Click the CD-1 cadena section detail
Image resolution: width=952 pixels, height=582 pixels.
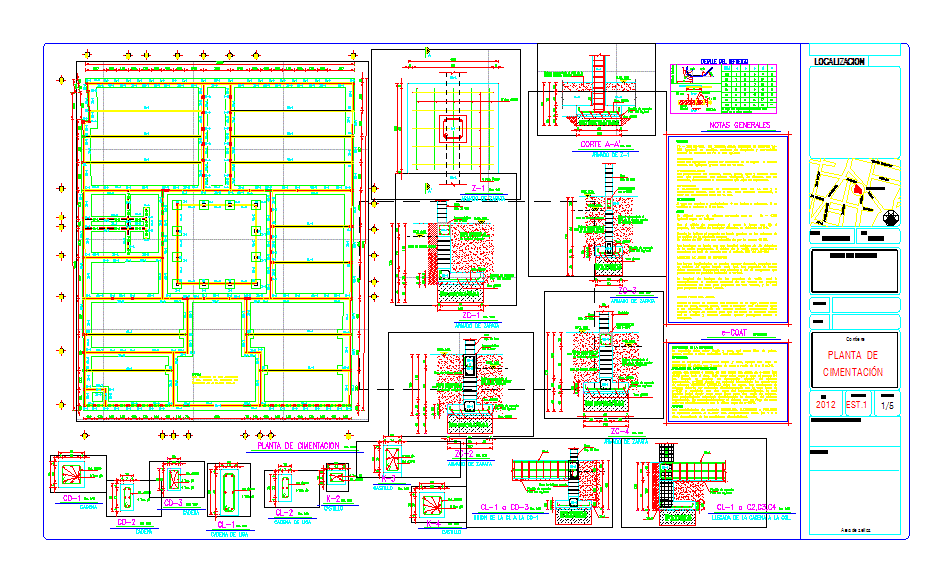point(77,474)
